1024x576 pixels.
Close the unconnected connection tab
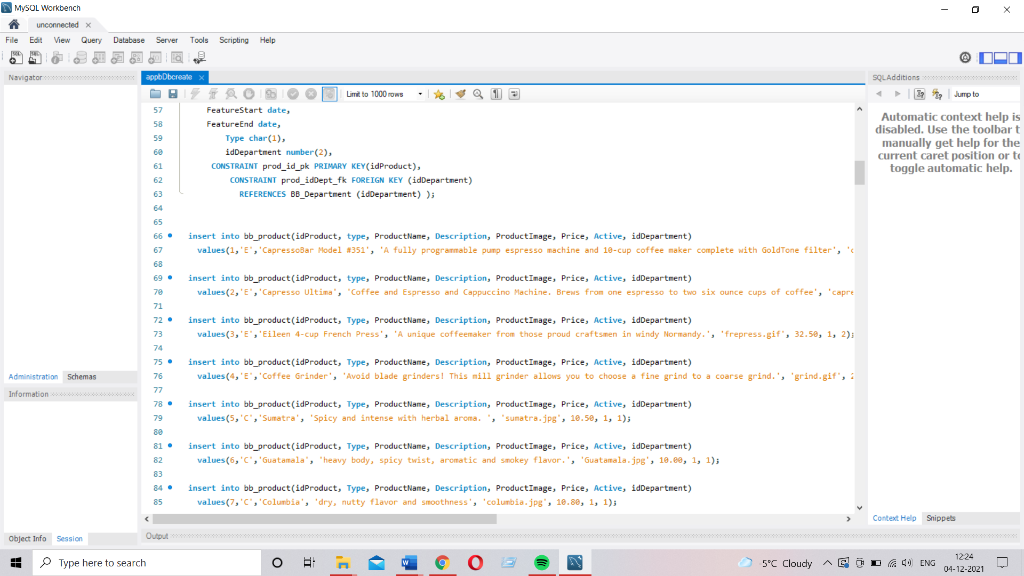click(88, 25)
